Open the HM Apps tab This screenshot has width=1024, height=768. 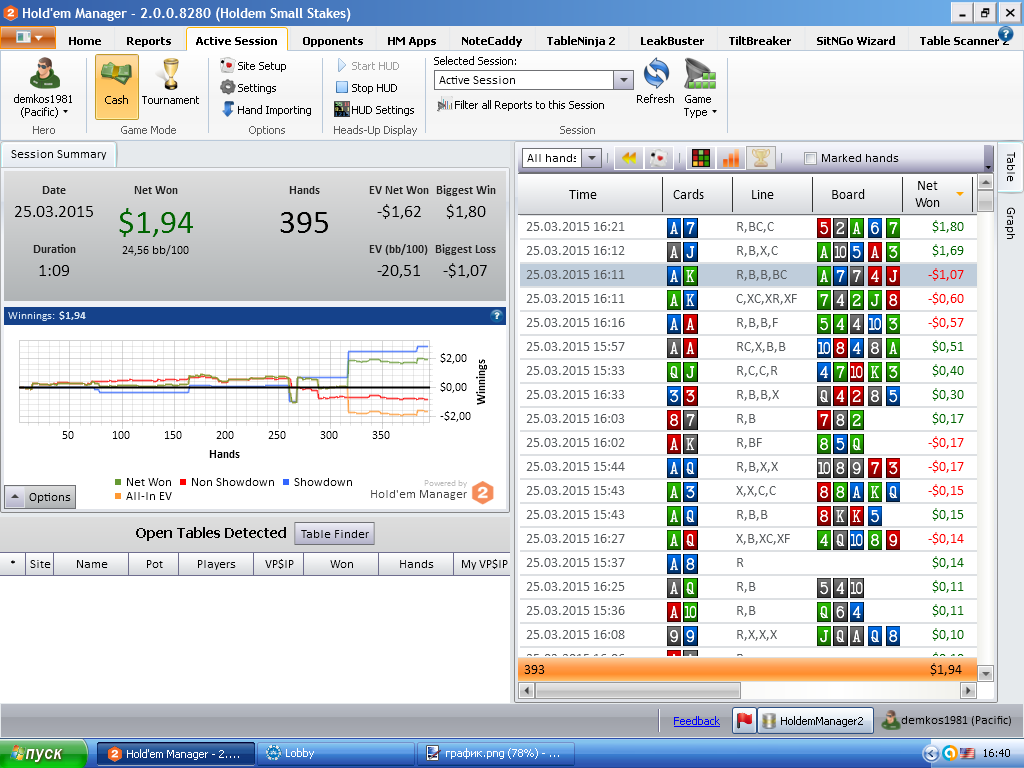pos(411,40)
